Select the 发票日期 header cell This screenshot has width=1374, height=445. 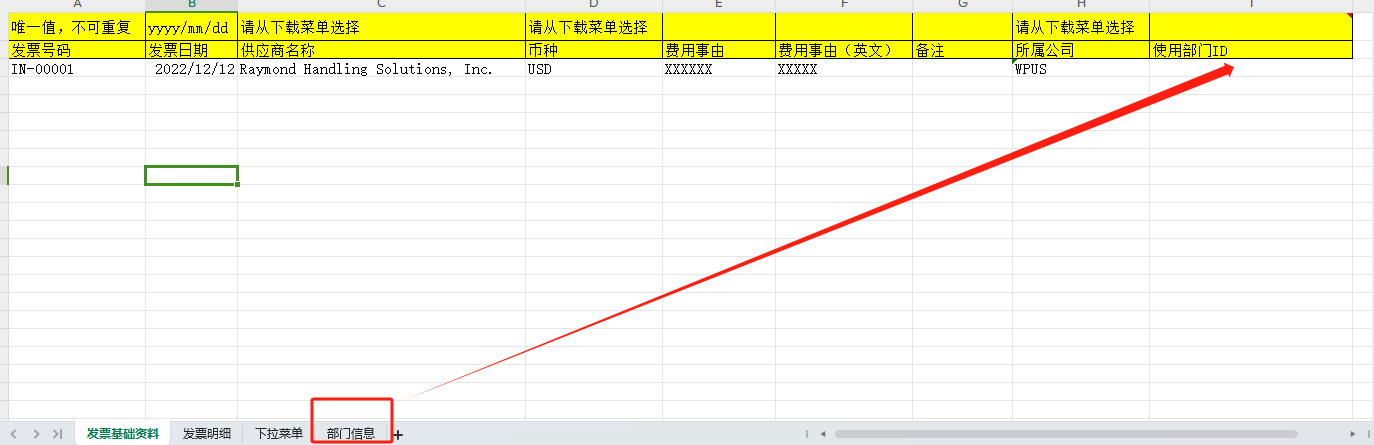(192, 50)
